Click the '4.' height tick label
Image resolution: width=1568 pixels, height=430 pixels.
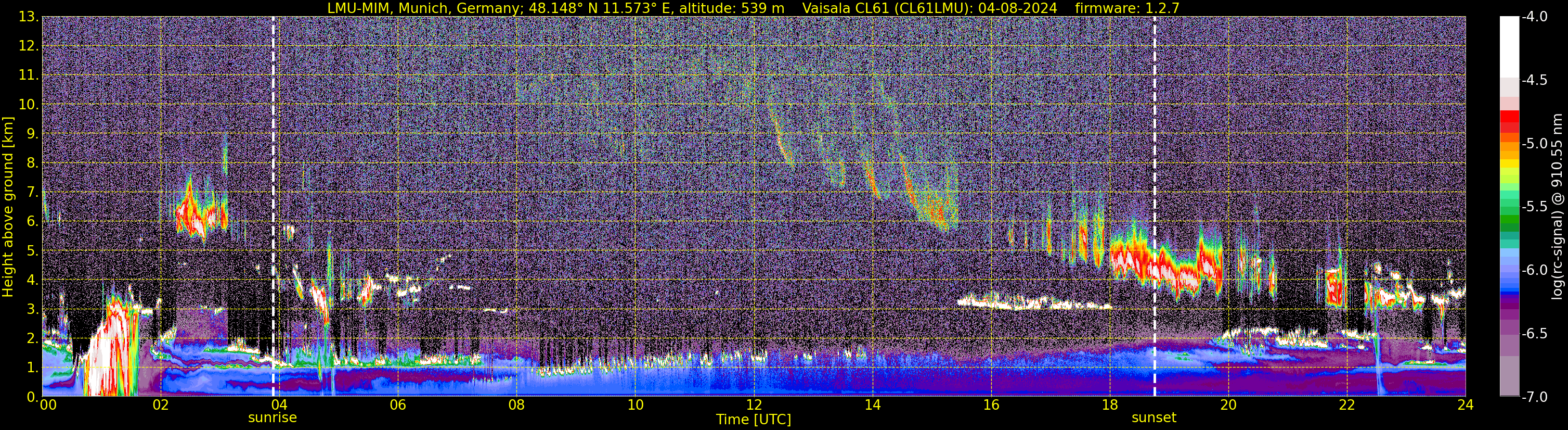(32, 280)
